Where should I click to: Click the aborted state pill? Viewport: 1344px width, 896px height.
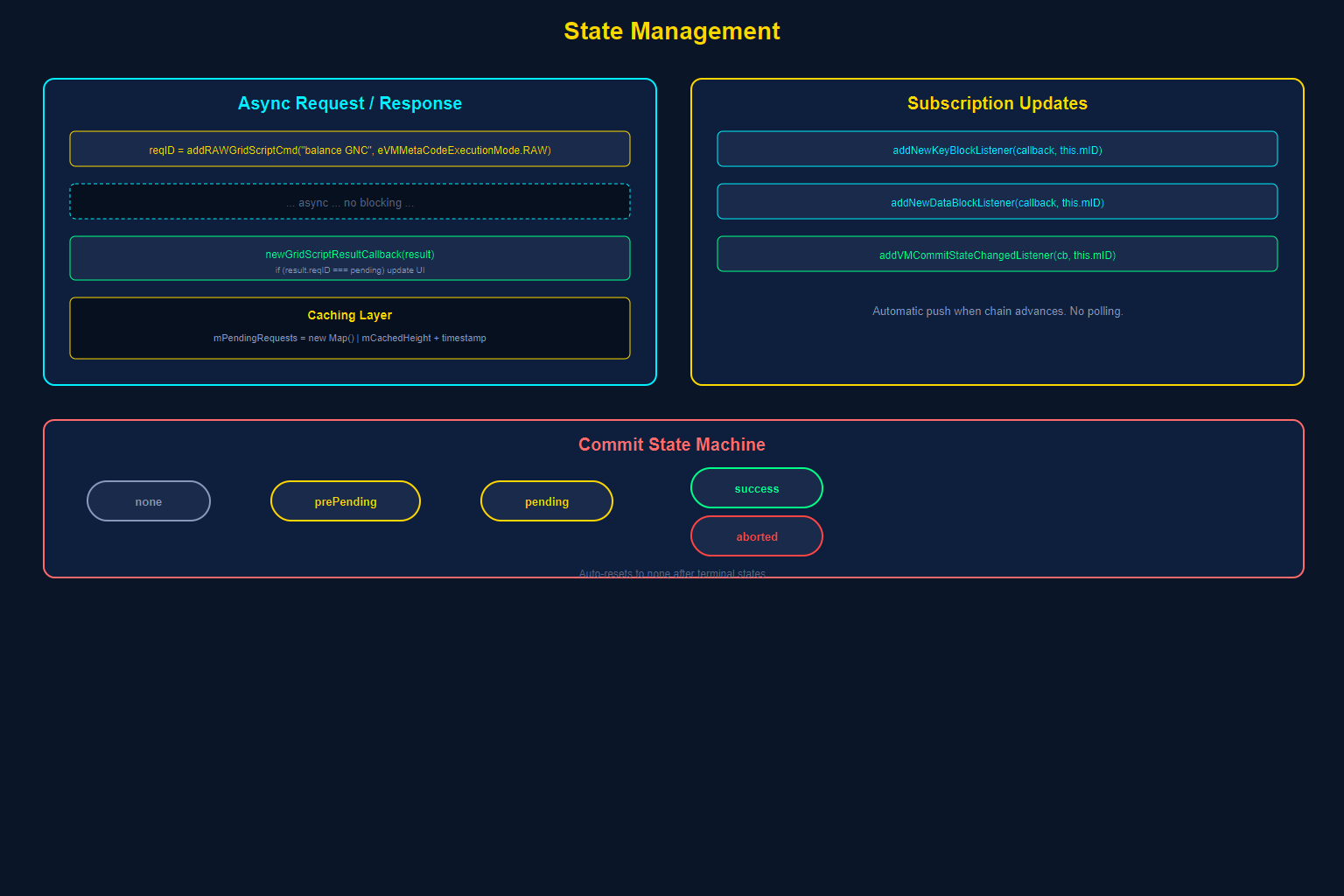pyautogui.click(x=756, y=535)
